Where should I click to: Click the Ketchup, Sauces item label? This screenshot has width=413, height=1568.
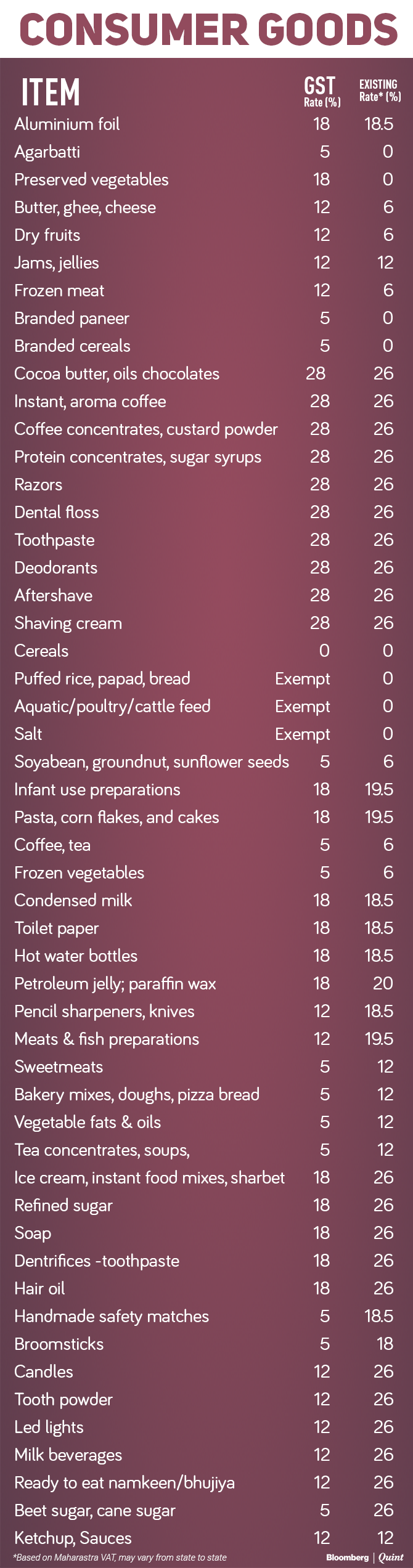tap(73, 1538)
